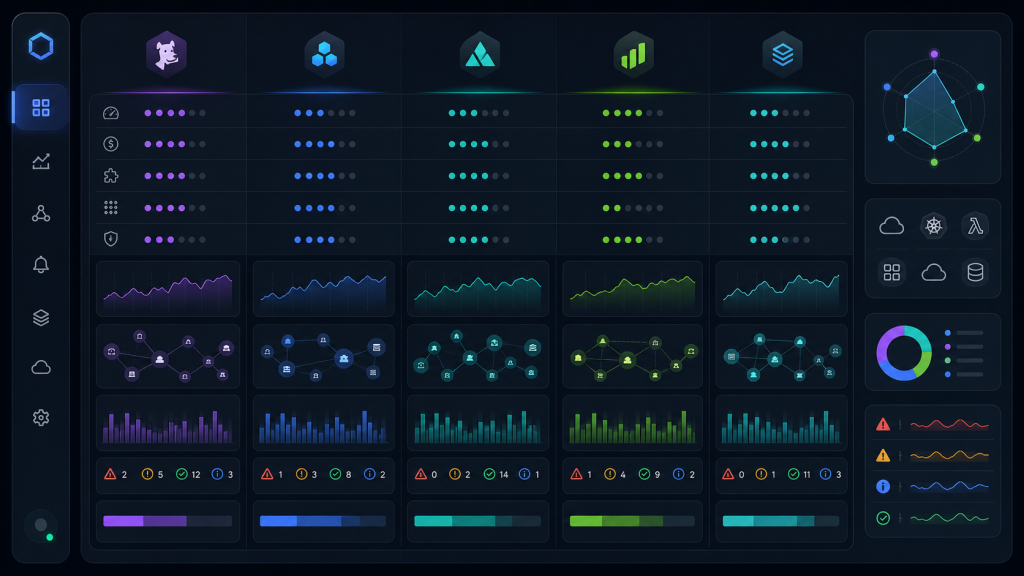The image size is (1024, 576).
Task: Open notifications bell in sidebar
Action: (40, 264)
